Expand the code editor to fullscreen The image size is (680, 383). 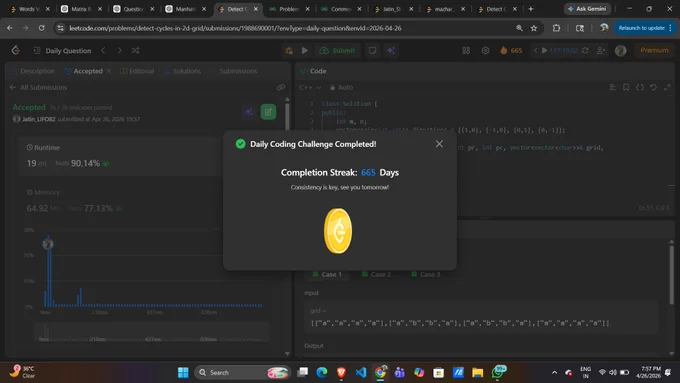[667, 87]
